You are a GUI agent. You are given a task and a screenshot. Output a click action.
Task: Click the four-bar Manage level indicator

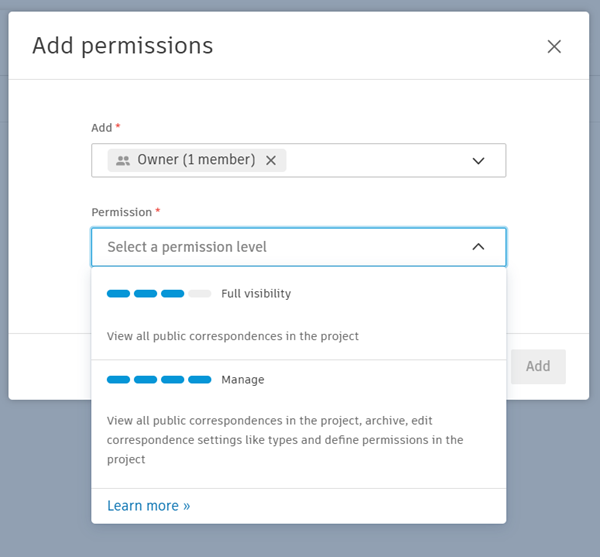159,380
